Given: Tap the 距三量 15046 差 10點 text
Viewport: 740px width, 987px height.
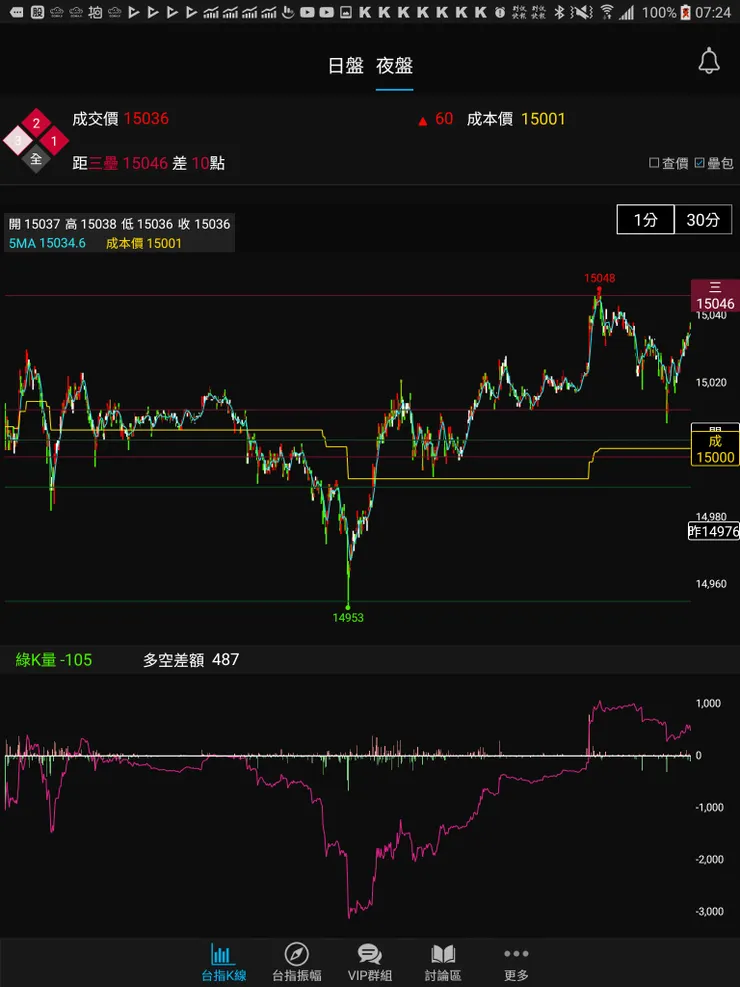Looking at the screenshot, I should tap(149, 164).
